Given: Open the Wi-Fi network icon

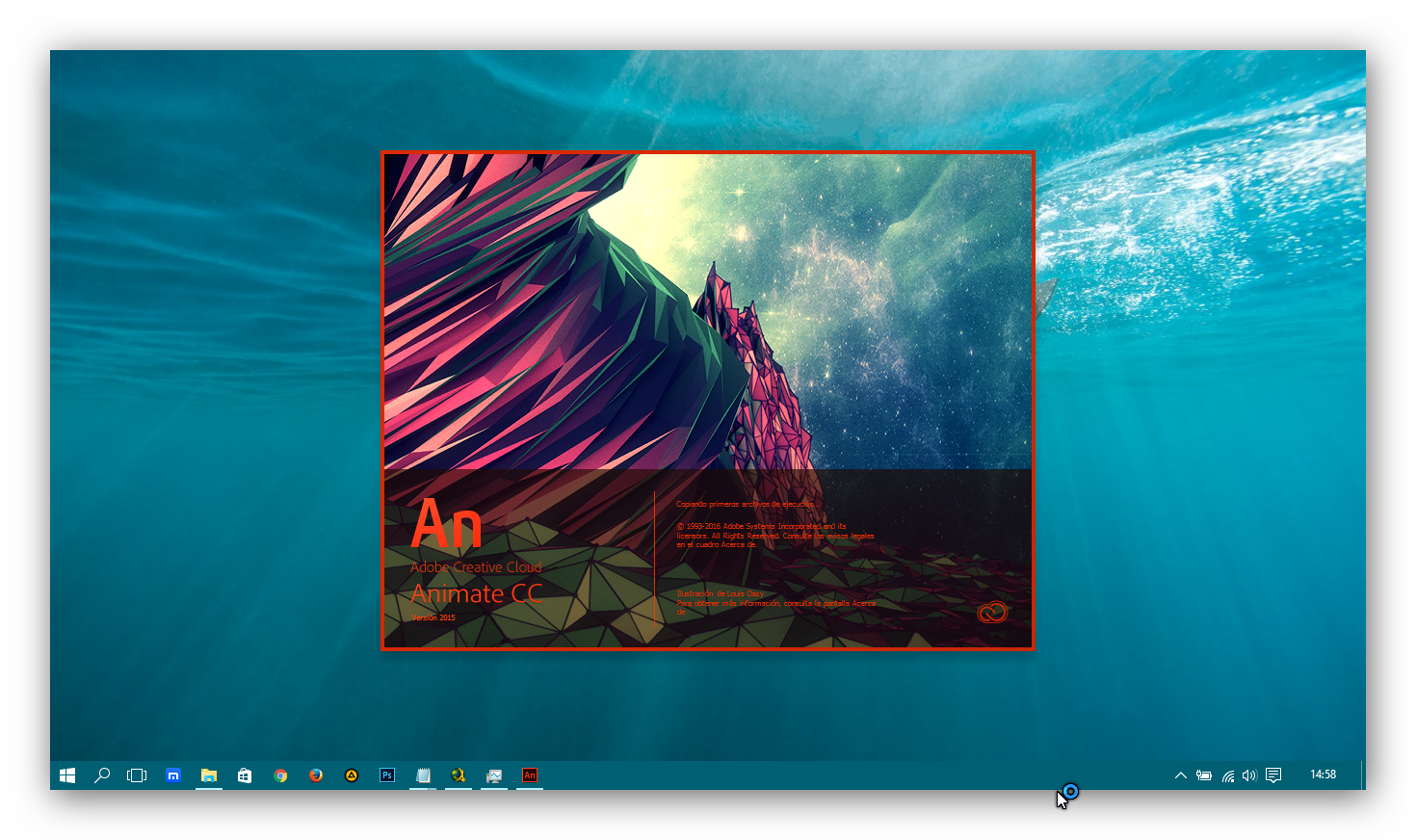Looking at the screenshot, I should point(1228,775).
